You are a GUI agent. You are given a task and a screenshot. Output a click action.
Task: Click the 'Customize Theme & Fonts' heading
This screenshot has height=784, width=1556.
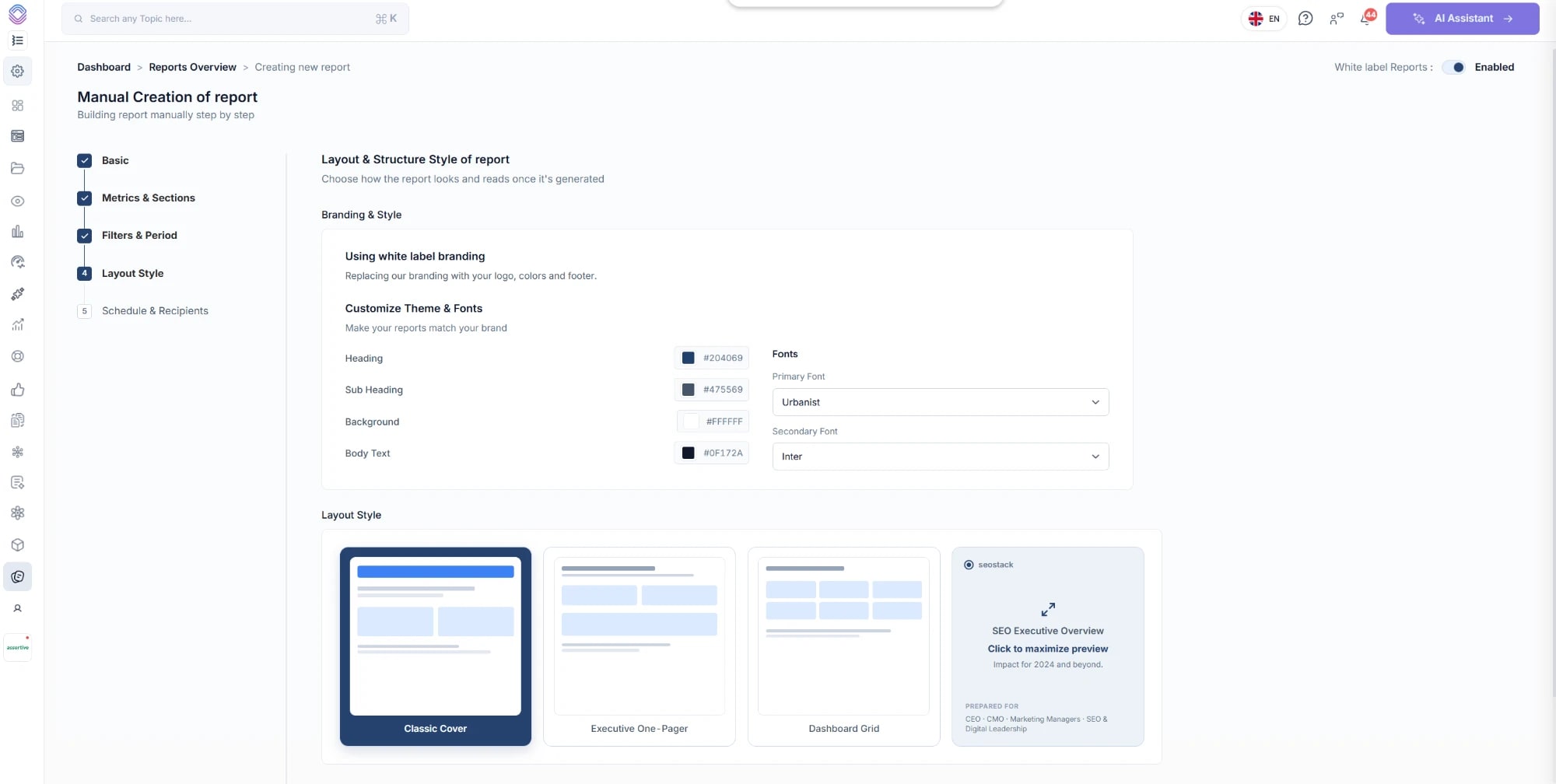pyautogui.click(x=414, y=308)
